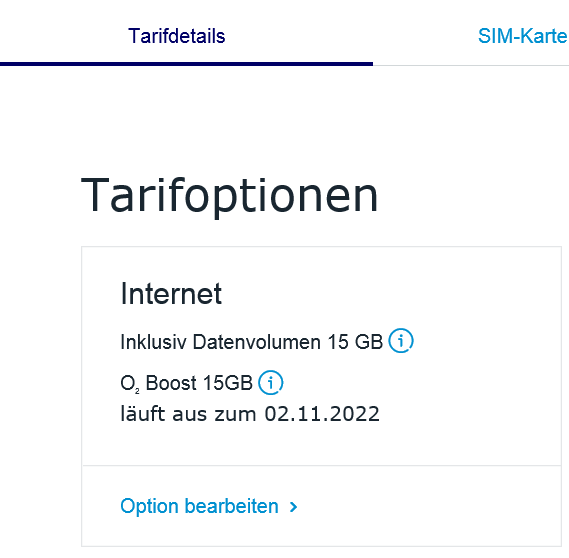This screenshot has height=558, width=569.
Task: Click the Inklusiv Datenvolumen label text
Action: [x=220, y=342]
